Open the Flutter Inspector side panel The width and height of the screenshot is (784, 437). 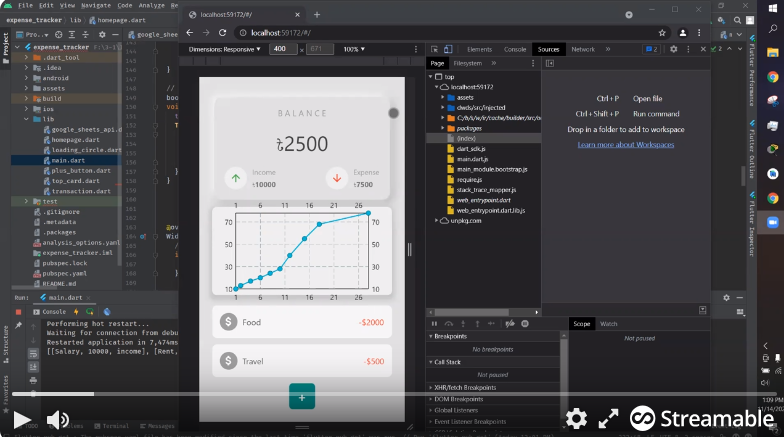click(752, 224)
